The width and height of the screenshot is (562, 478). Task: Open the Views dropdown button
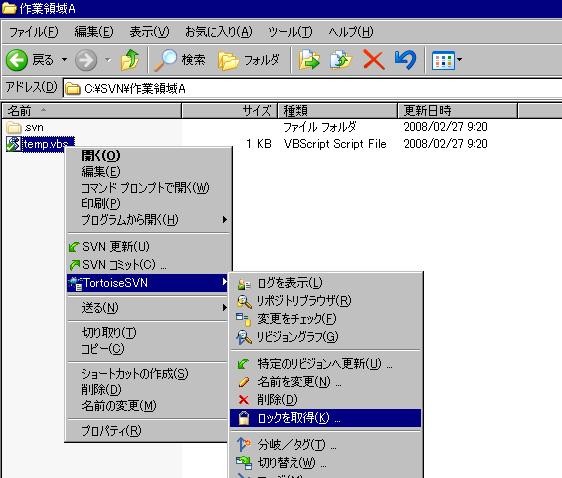(447, 60)
